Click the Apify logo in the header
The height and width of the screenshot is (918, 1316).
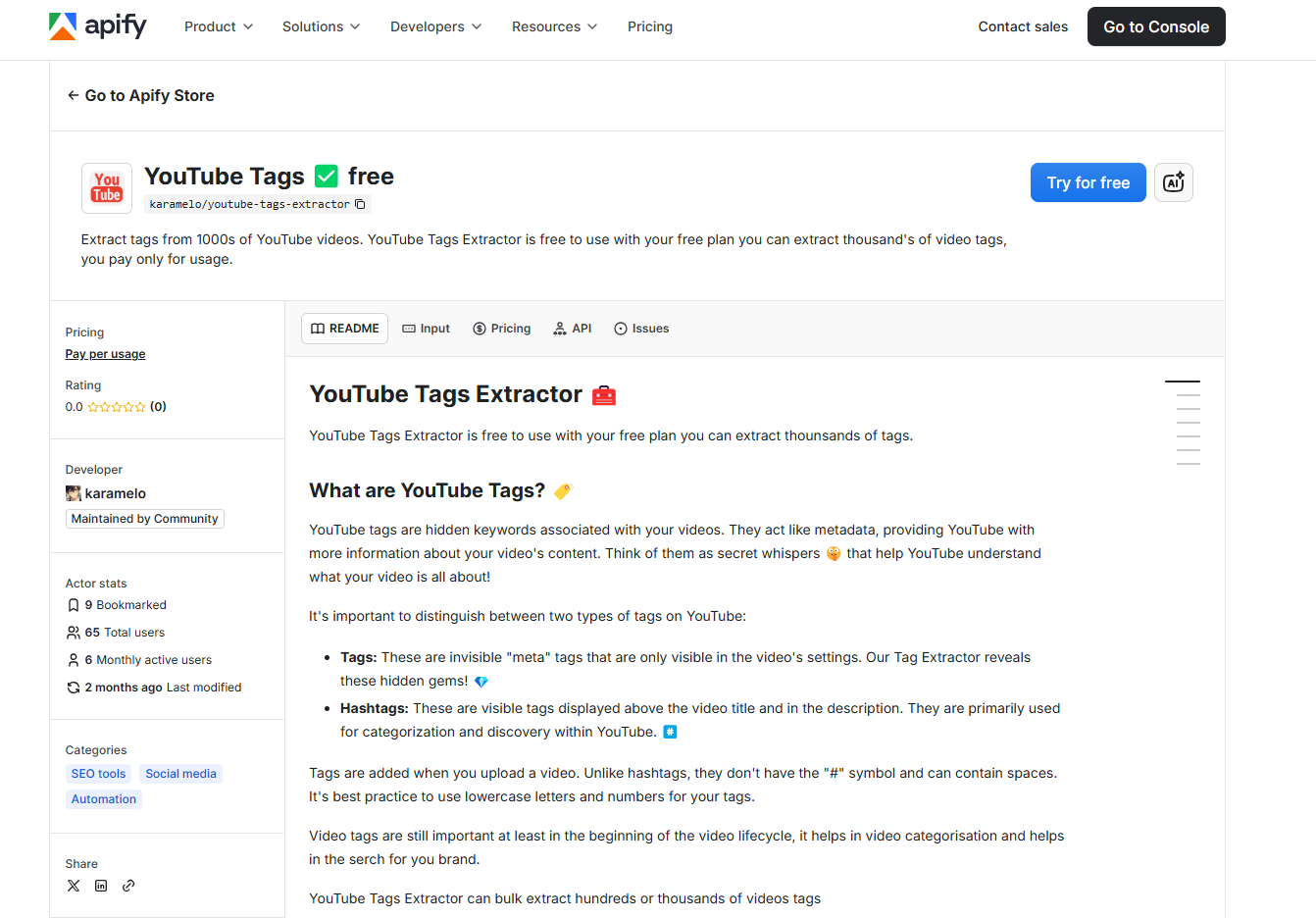click(98, 26)
